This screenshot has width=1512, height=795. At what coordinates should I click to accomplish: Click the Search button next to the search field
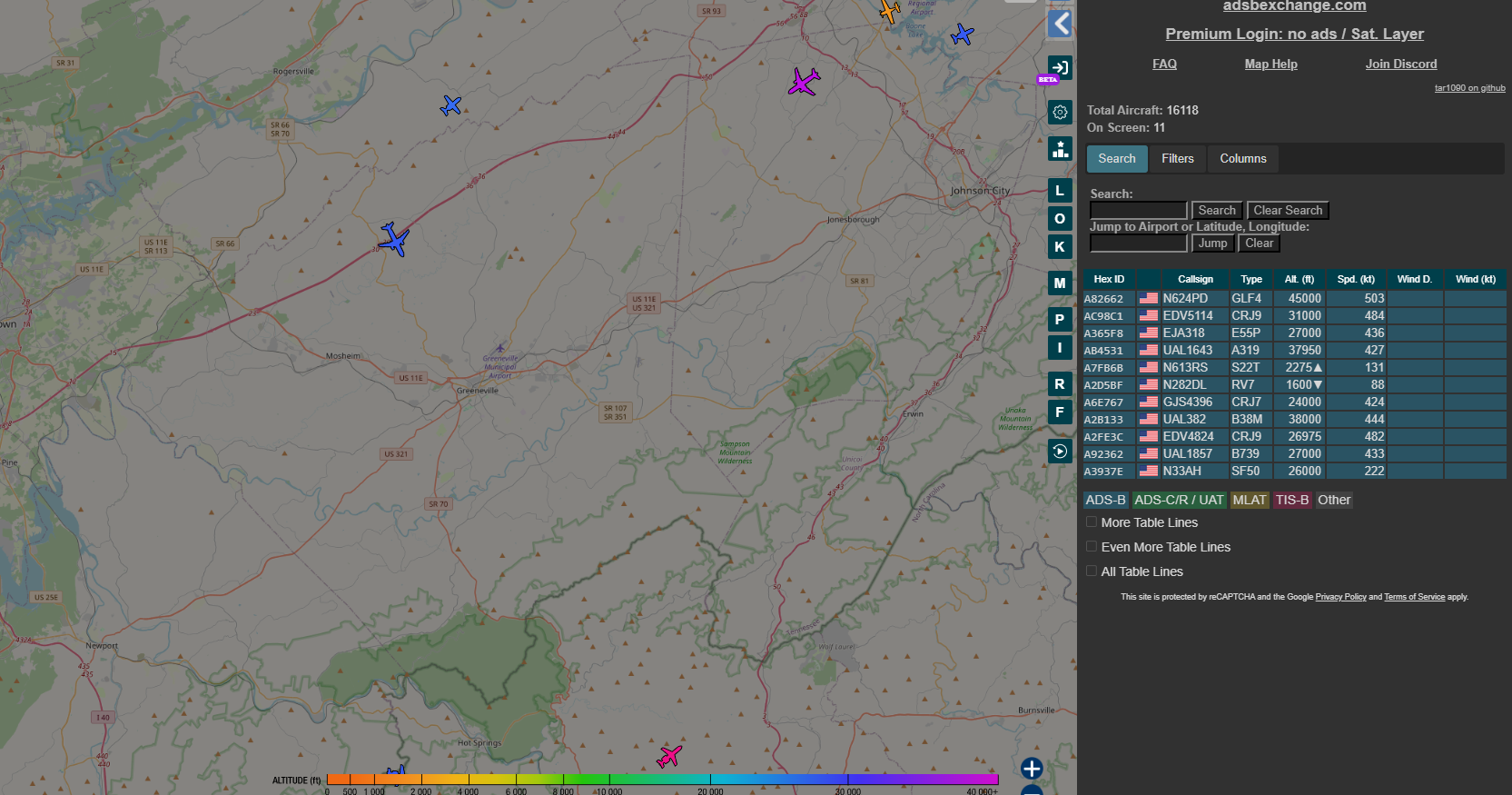pyautogui.click(x=1217, y=211)
